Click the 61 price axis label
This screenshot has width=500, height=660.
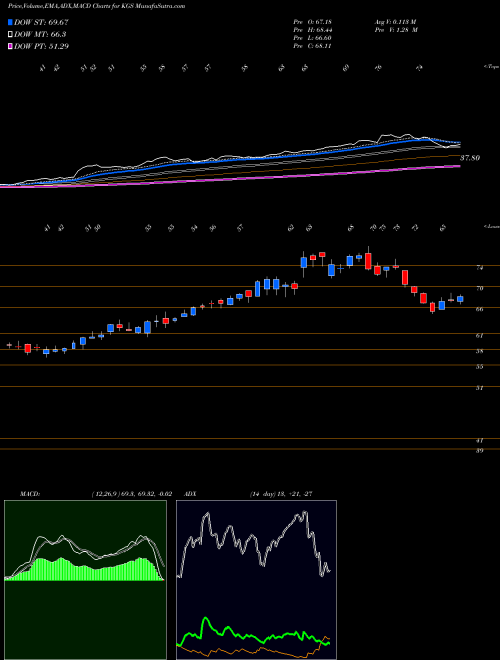pos(479,335)
